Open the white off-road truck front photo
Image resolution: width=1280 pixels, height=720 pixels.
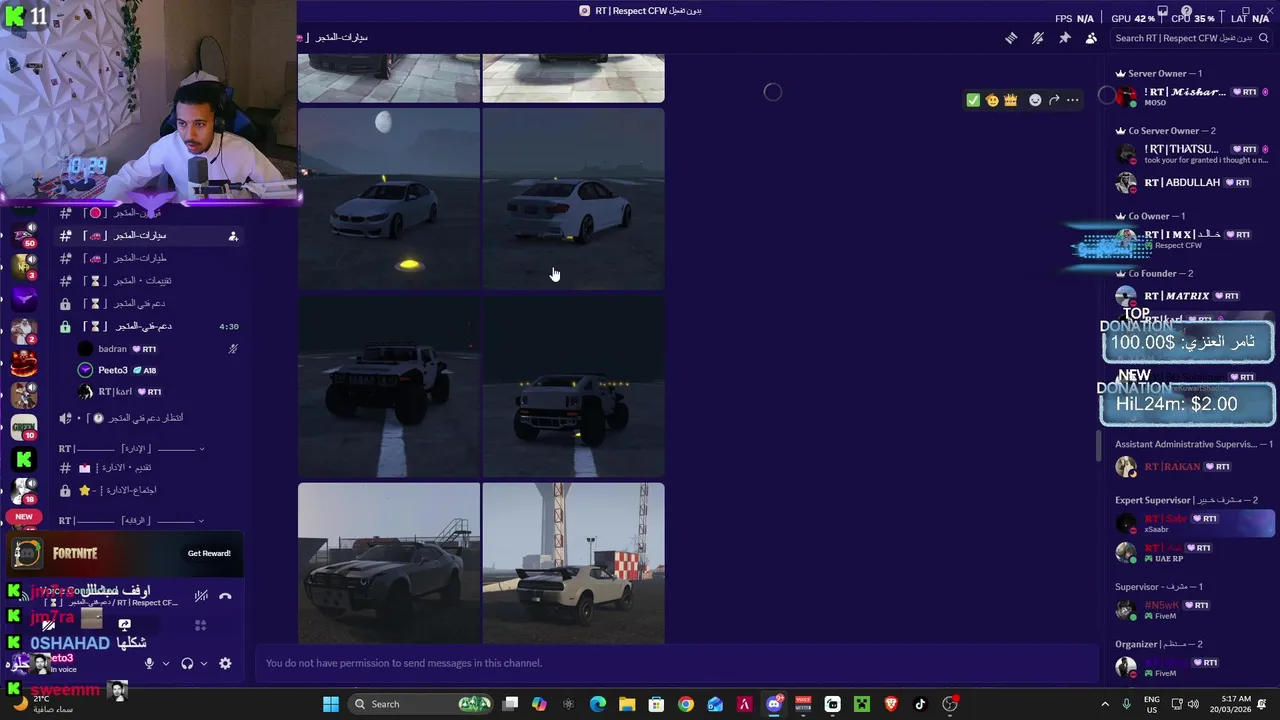coord(389,386)
